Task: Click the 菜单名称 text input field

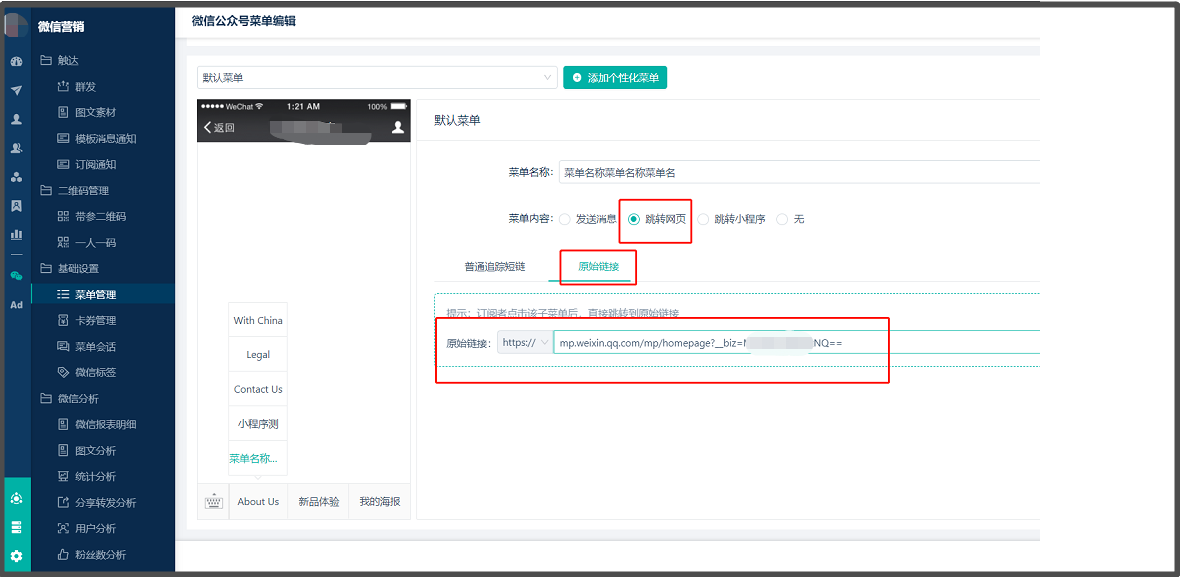Action: tap(798, 172)
